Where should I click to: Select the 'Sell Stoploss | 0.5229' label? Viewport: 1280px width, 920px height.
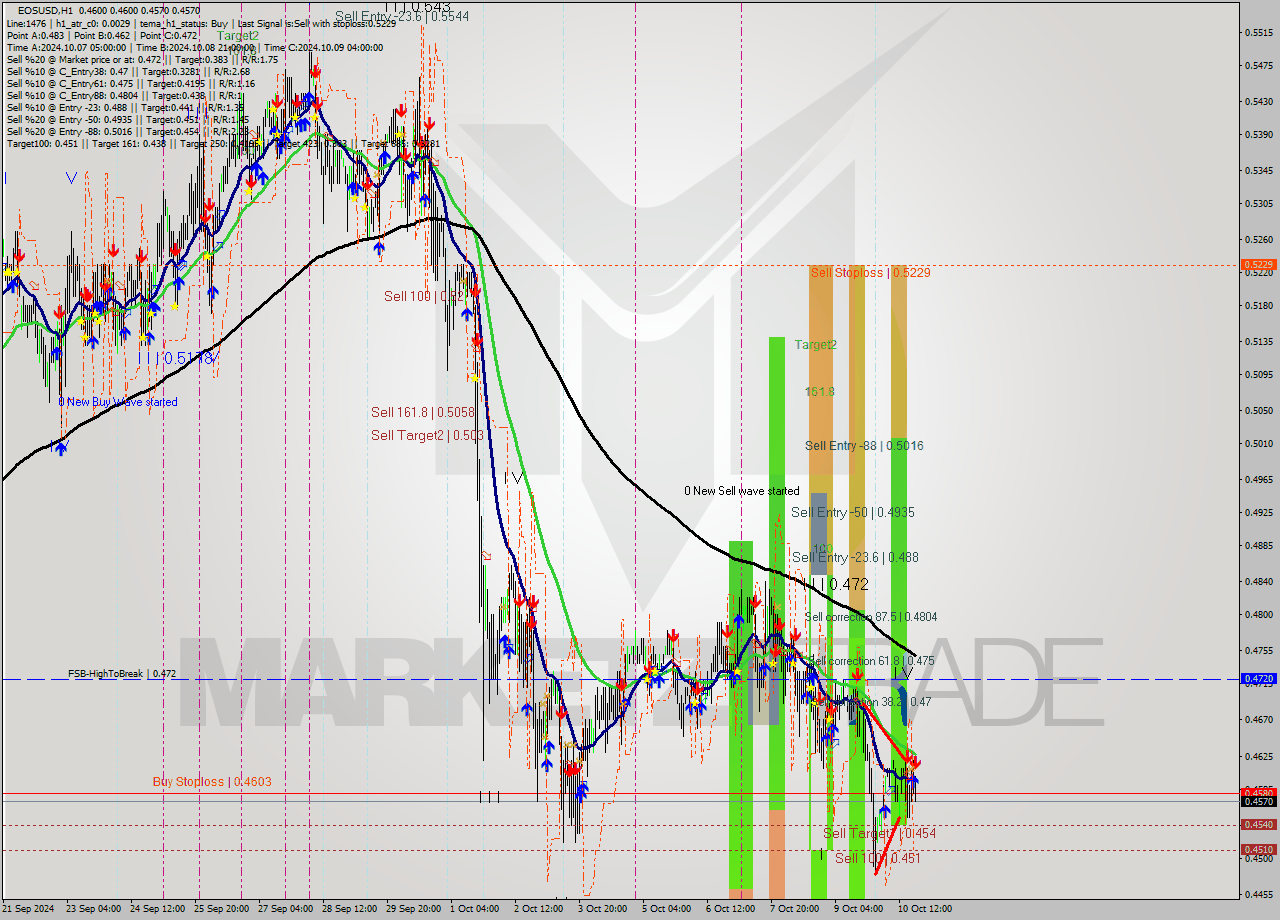pyautogui.click(x=870, y=272)
